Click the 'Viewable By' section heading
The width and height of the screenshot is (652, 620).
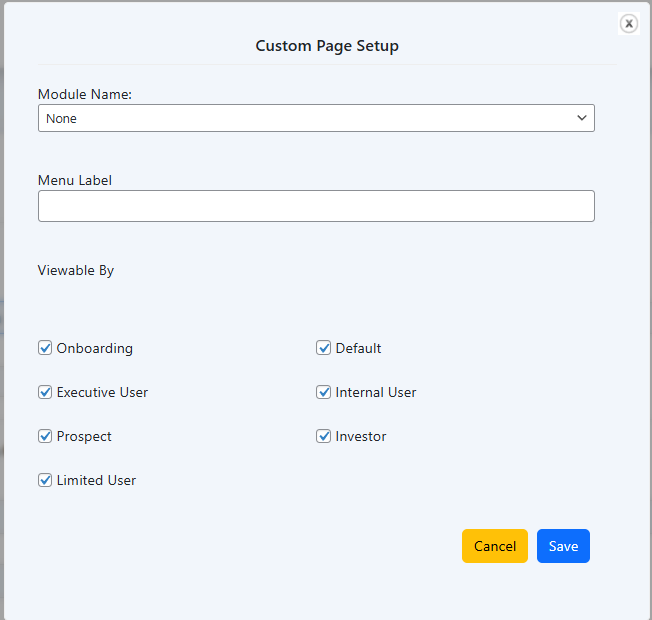pyautogui.click(x=76, y=270)
